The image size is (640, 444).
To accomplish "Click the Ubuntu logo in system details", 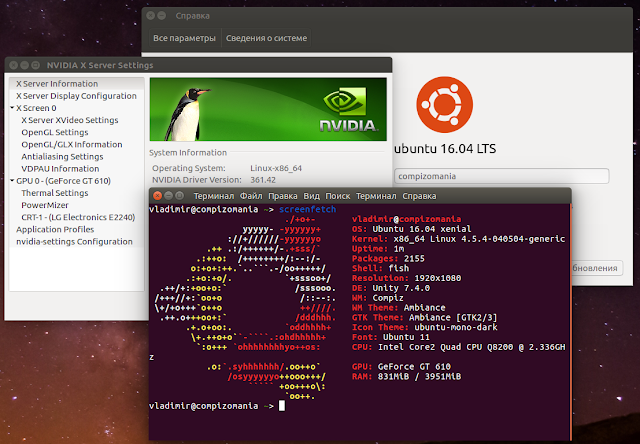I will click(444, 104).
